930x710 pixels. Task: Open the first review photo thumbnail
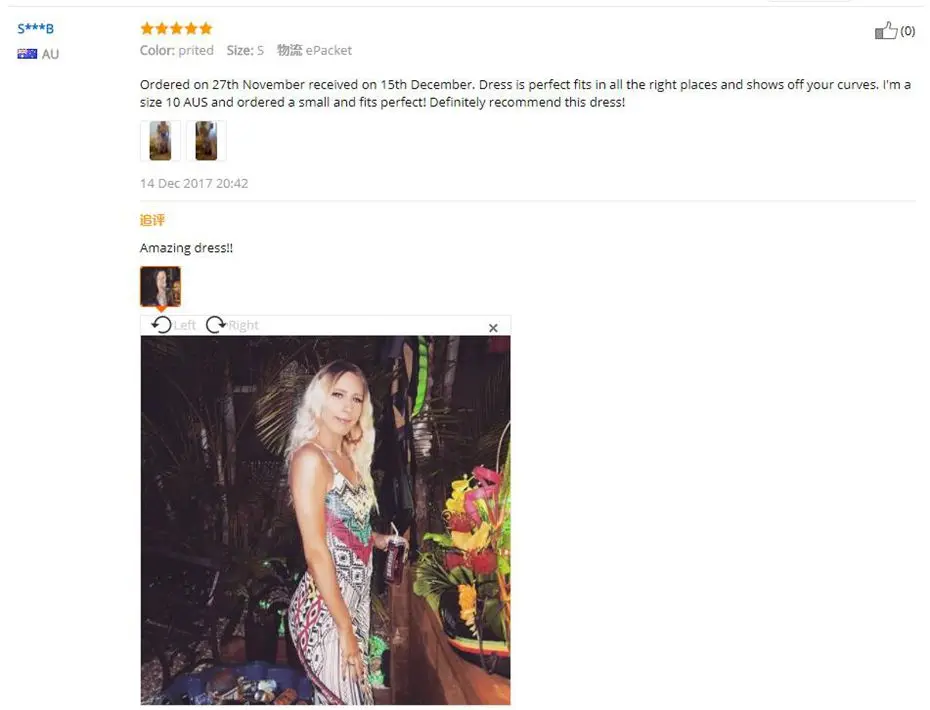click(x=160, y=141)
